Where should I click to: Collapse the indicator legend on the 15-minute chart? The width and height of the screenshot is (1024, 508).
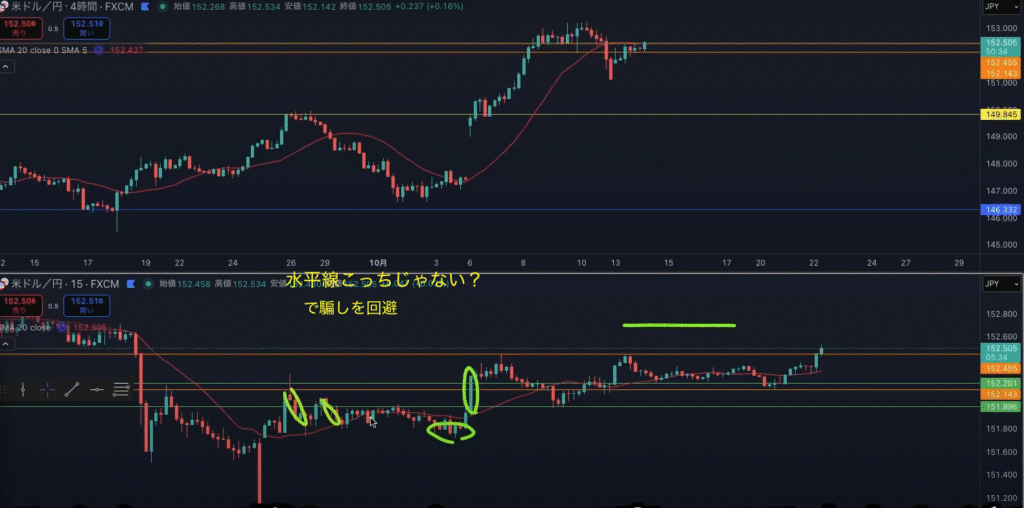click(x=5, y=343)
